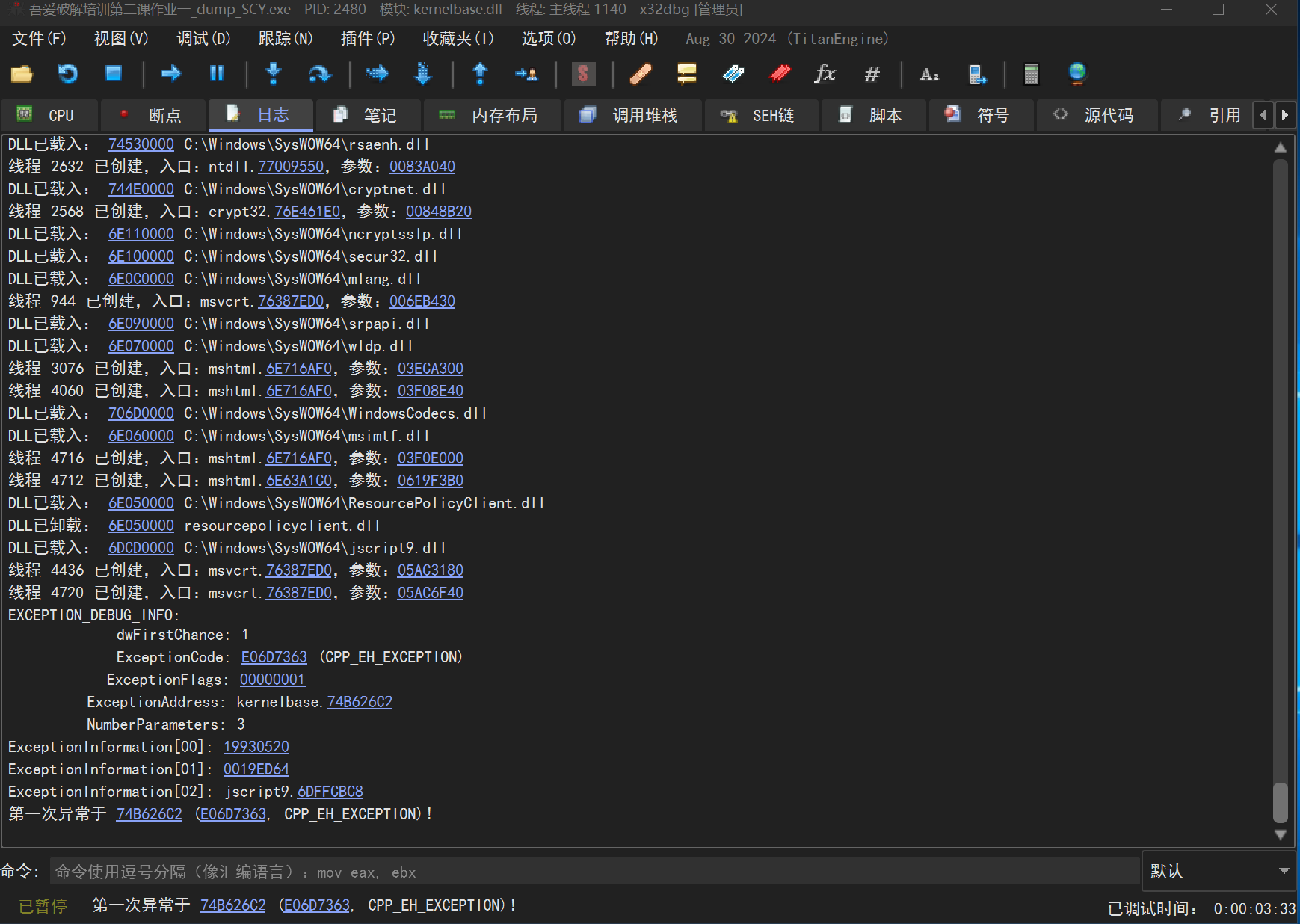The image size is (1300, 924).
Task: Open the 符号 symbols tab
Action: tap(982, 115)
